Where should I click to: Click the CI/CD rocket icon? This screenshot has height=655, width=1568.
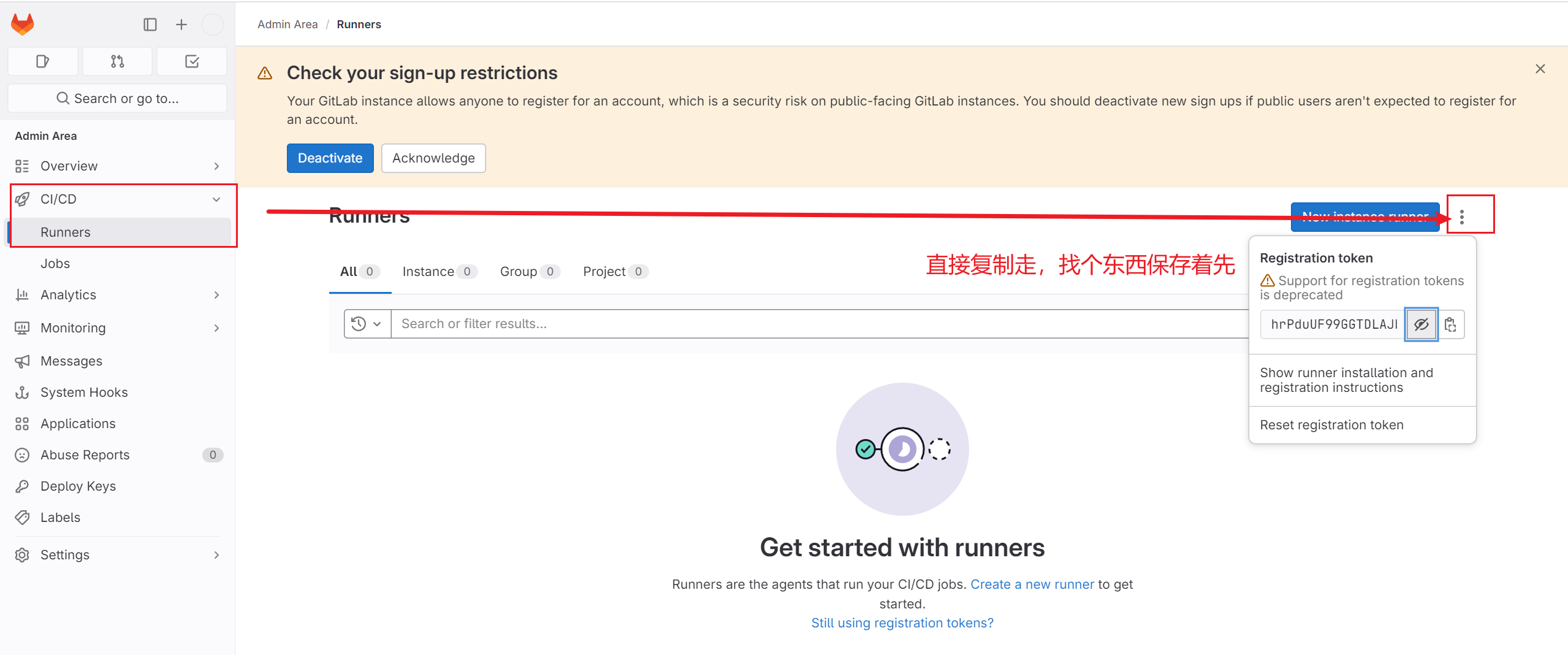coord(22,199)
